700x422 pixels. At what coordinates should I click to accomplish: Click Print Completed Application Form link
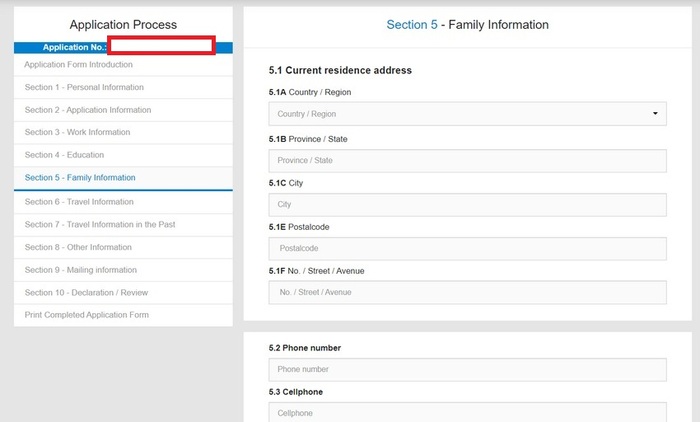(x=86, y=315)
